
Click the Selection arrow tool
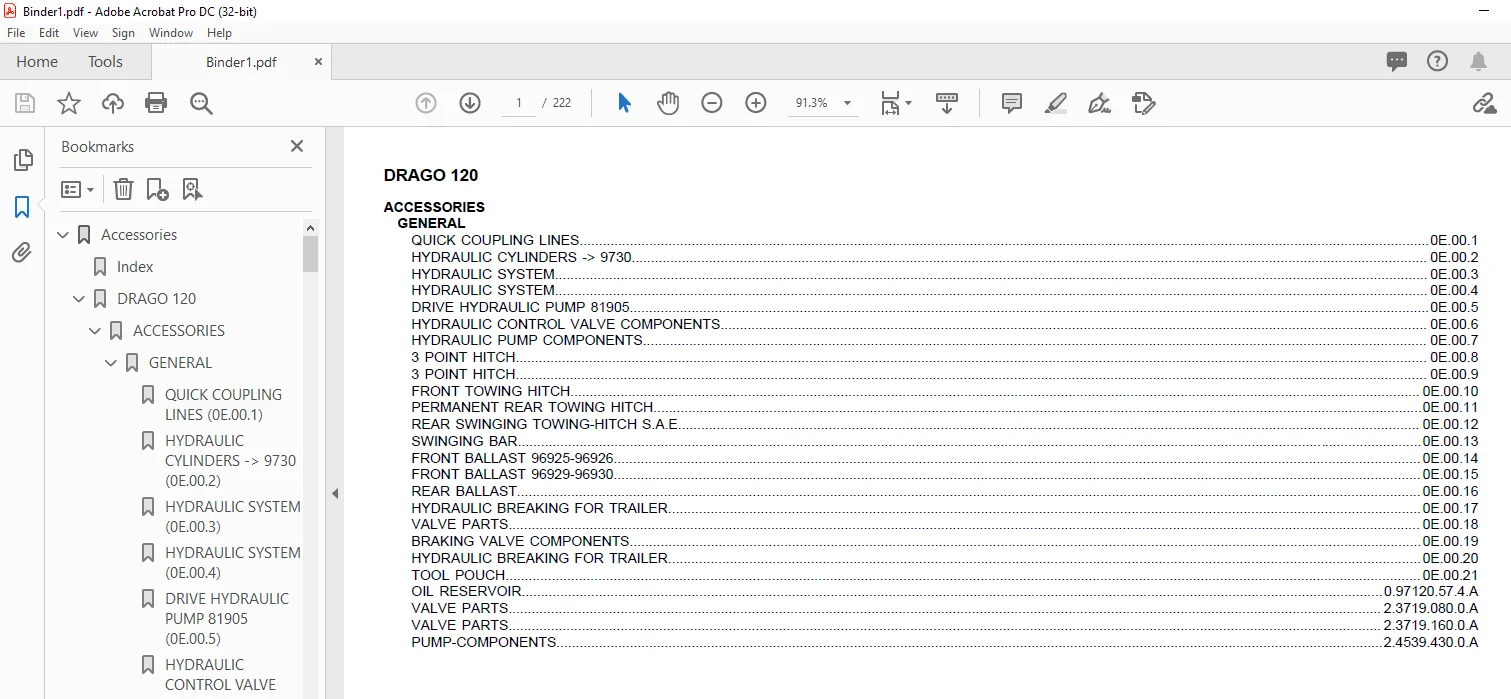click(624, 103)
